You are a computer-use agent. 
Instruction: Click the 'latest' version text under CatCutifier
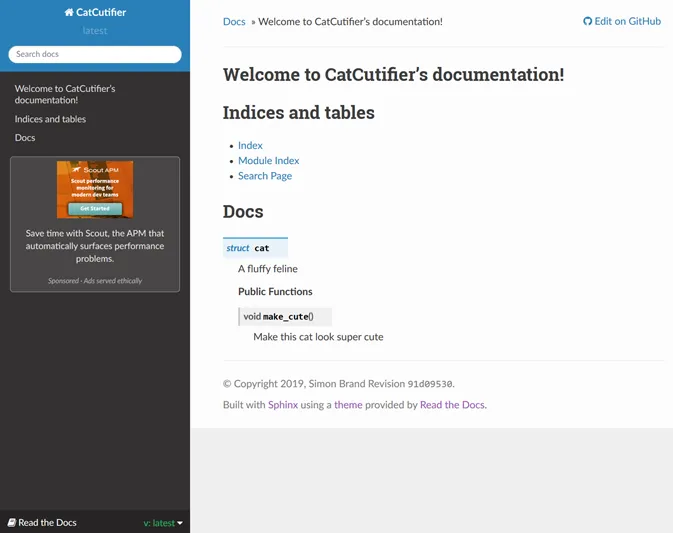(x=95, y=30)
